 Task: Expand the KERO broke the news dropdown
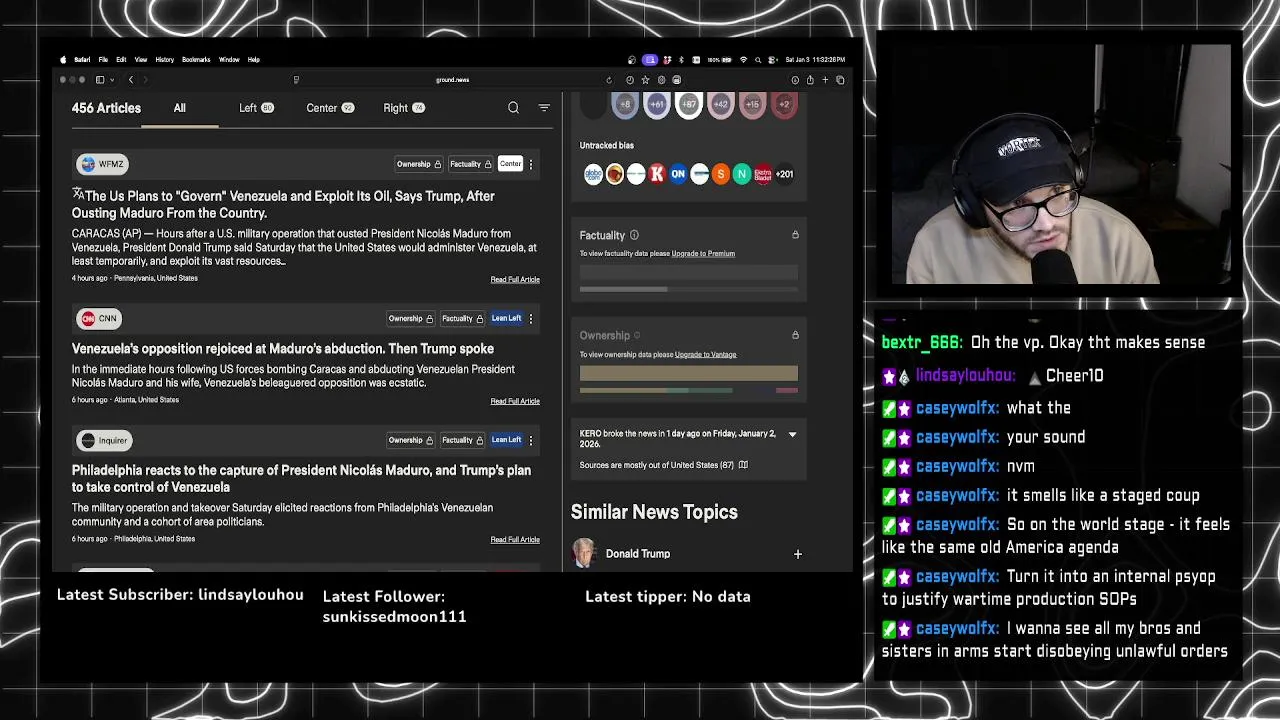point(792,435)
